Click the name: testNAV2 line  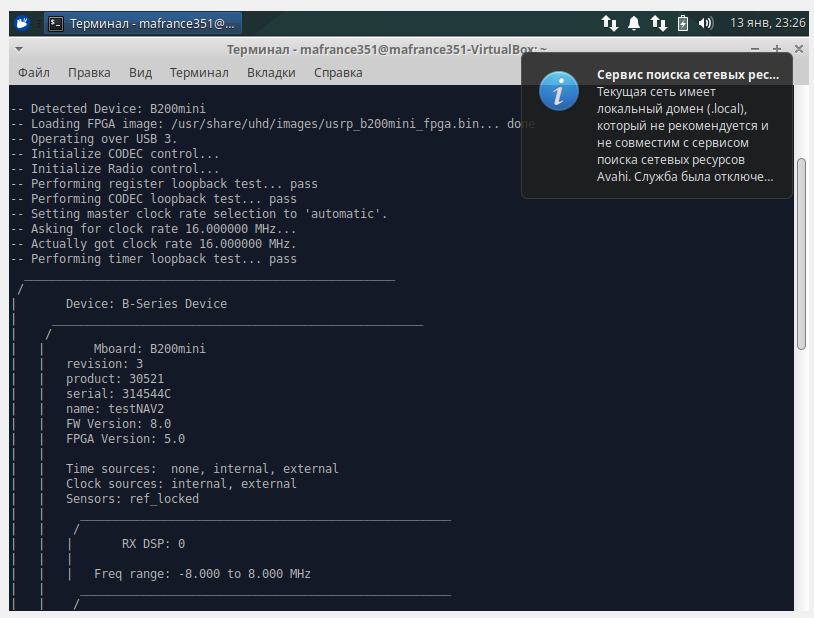tap(115, 409)
